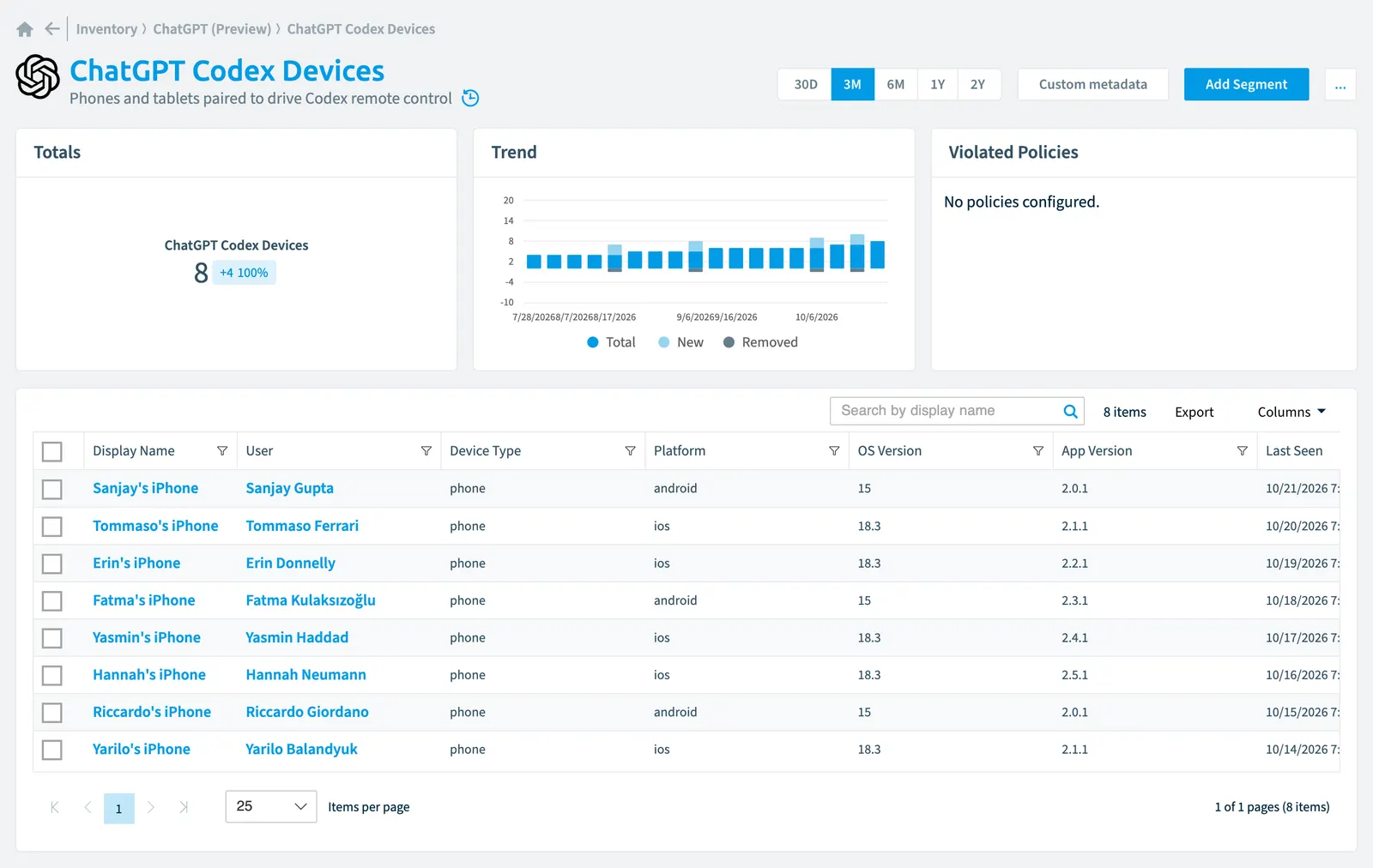Screen dimensions: 1373x868
Task: Go to next page arrow
Action: point(151,807)
